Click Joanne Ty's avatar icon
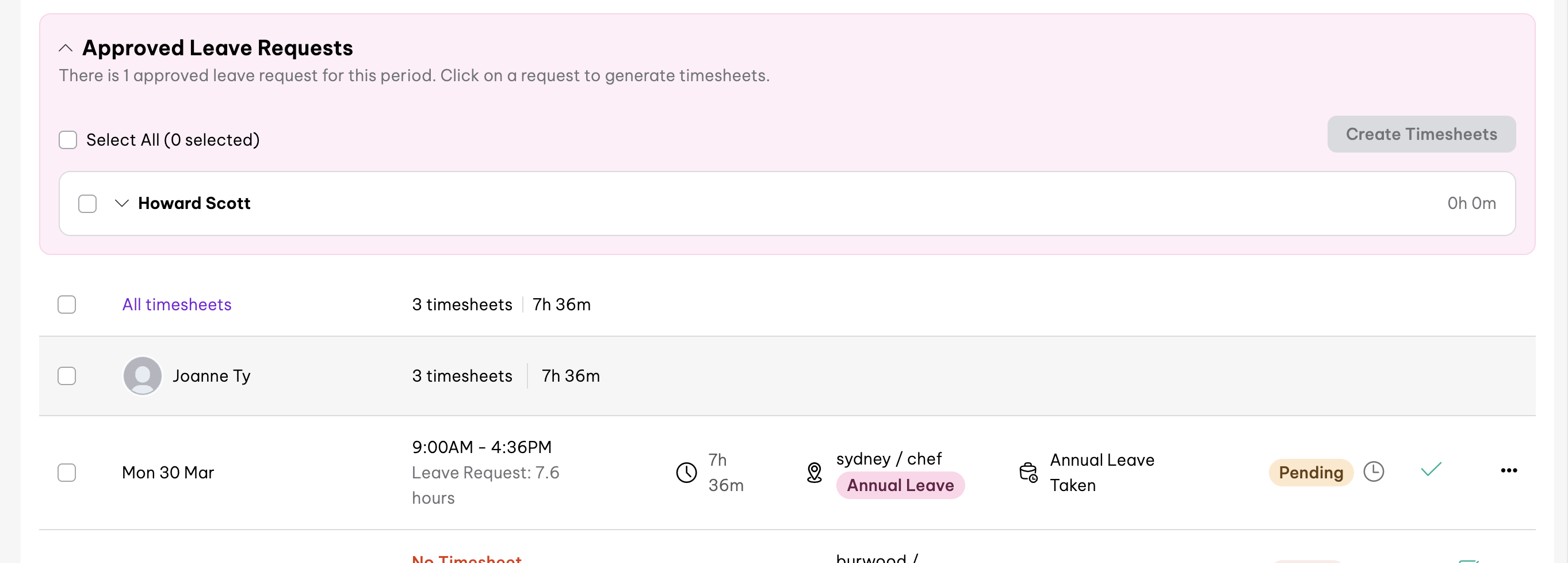Image resolution: width=1568 pixels, height=563 pixels. pyautogui.click(x=143, y=376)
